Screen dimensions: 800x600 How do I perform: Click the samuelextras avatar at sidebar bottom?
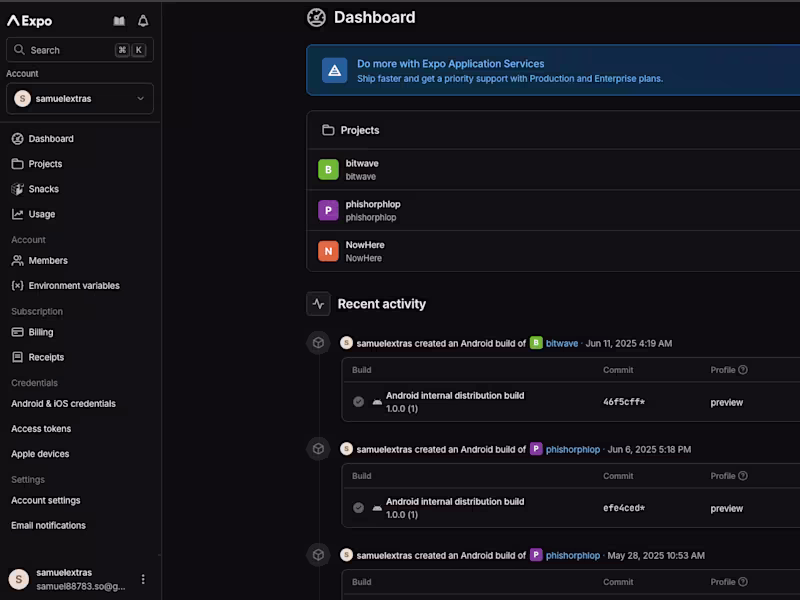tap(19, 579)
